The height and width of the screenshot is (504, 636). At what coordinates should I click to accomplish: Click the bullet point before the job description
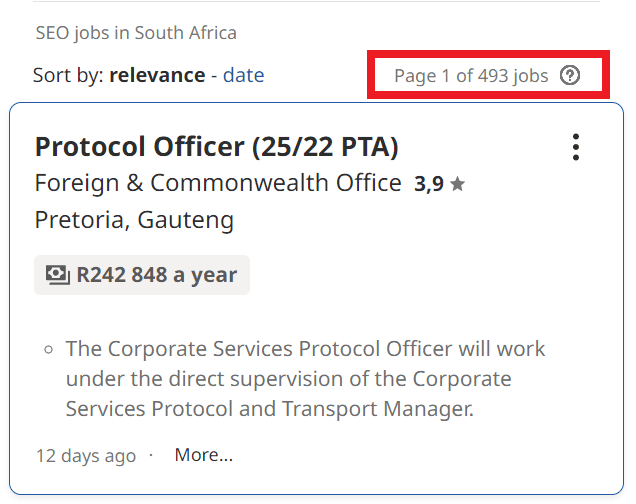click(x=48, y=350)
